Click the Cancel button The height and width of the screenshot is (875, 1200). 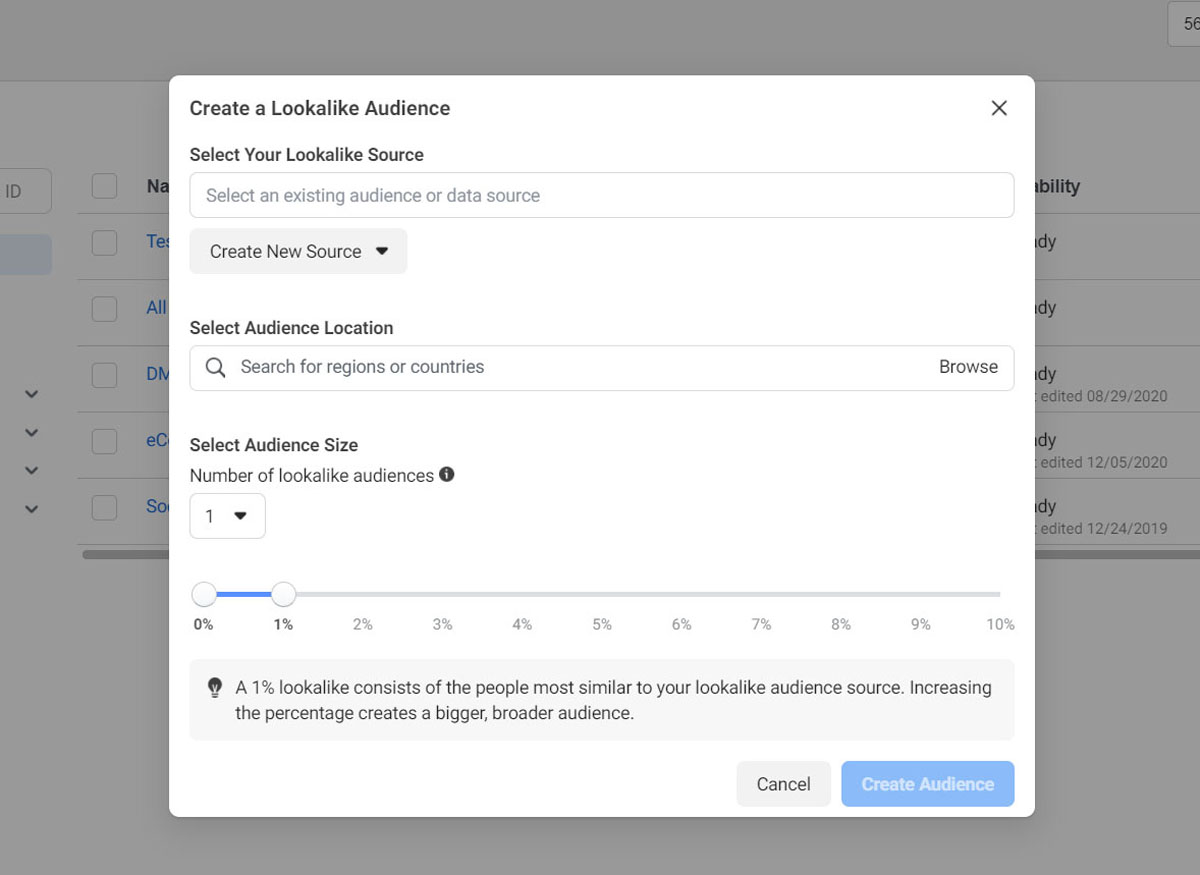point(783,784)
